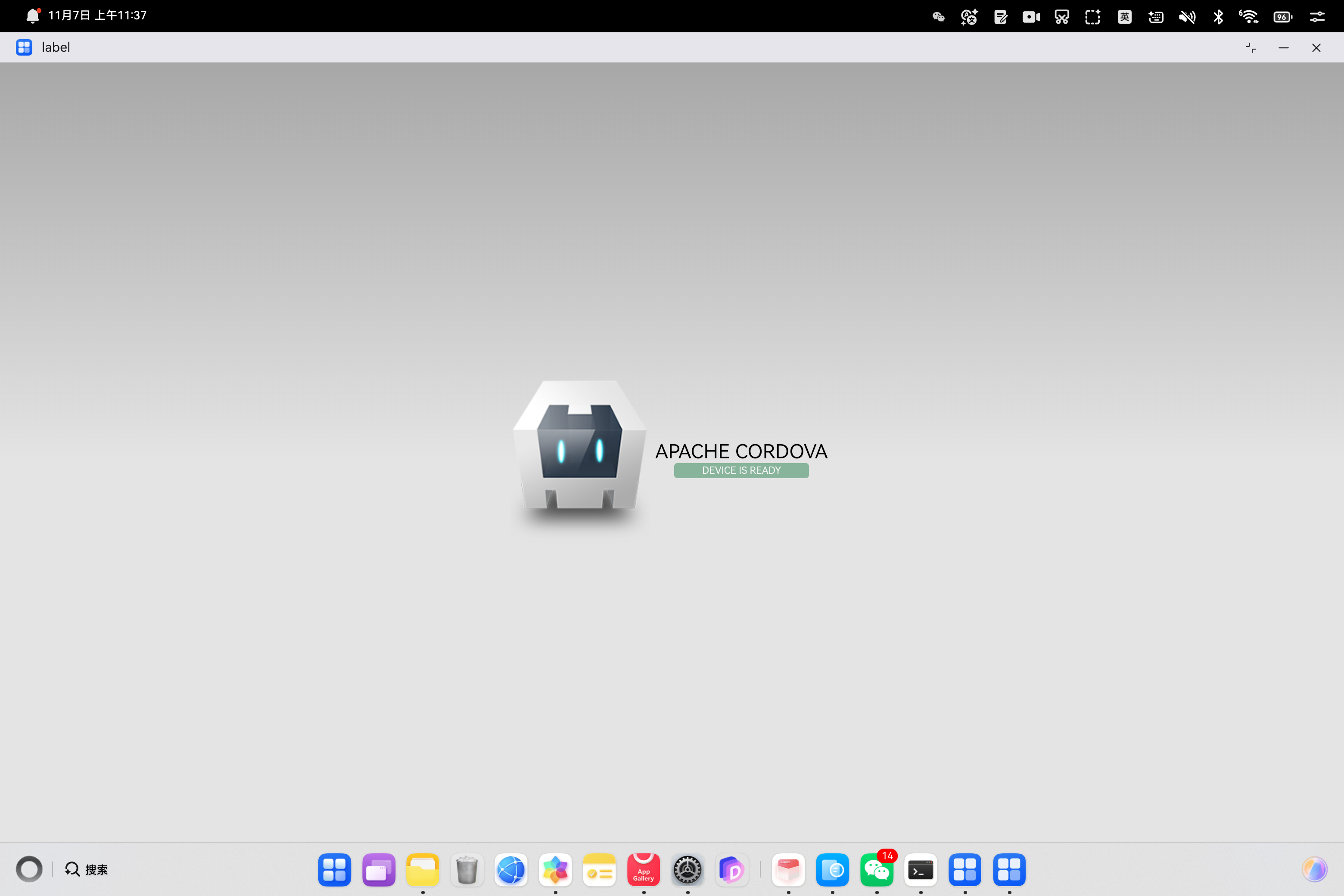Open the battery 96 status menu
1344x896 pixels.
[1283, 16]
